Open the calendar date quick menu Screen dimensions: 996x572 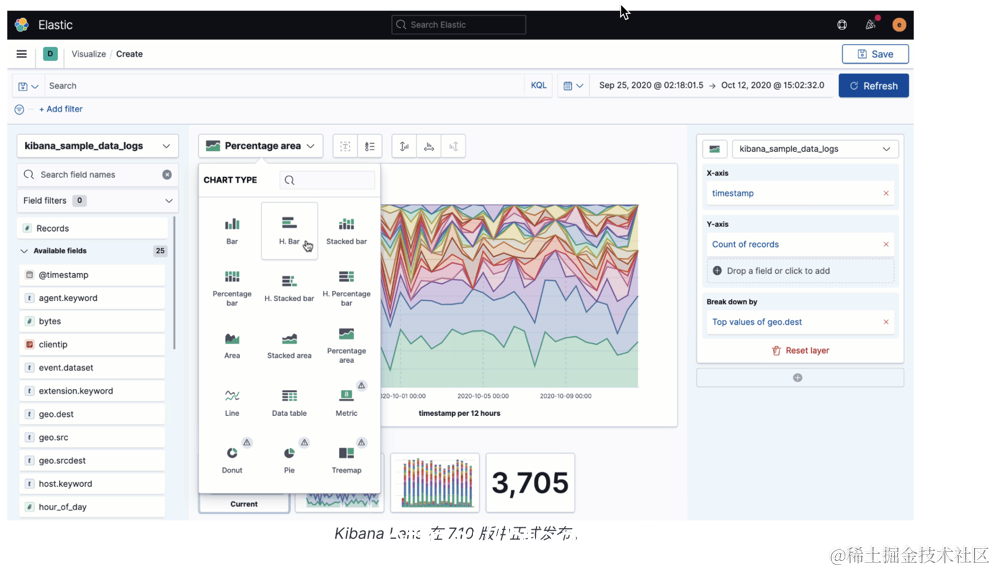click(573, 86)
